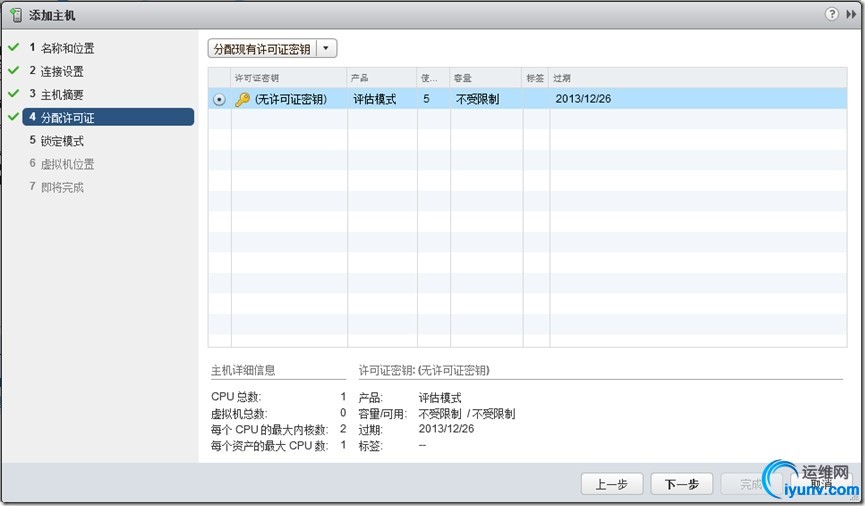Click the double-arrow collapse icon in title bar
The image size is (865, 506).
(x=851, y=14)
